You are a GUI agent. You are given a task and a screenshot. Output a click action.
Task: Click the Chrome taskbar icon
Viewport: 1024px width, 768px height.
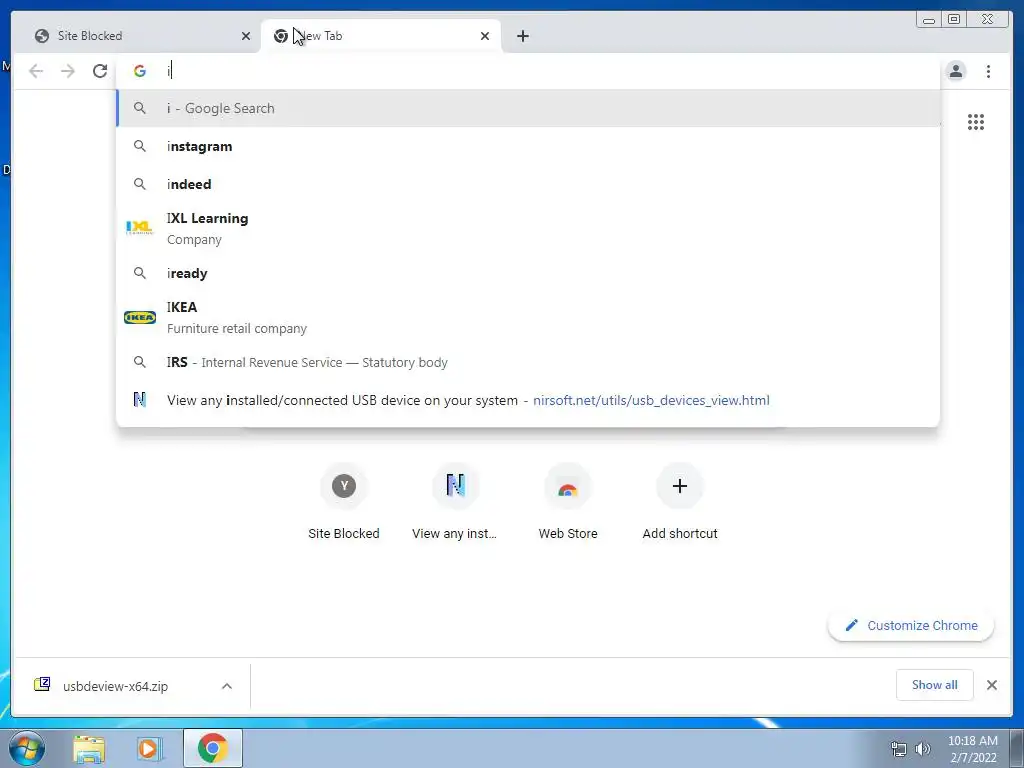(x=213, y=748)
